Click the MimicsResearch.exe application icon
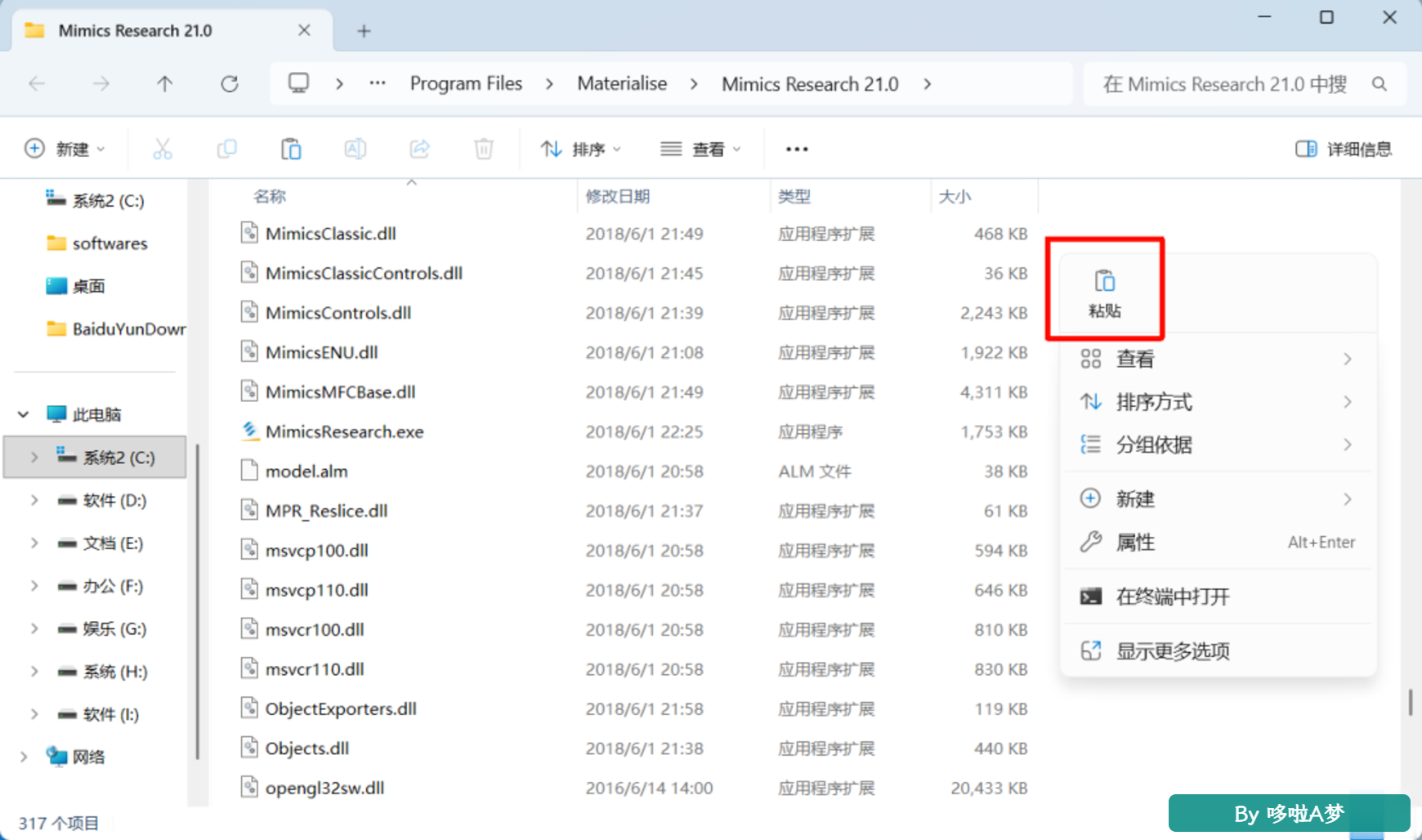 tap(250, 431)
